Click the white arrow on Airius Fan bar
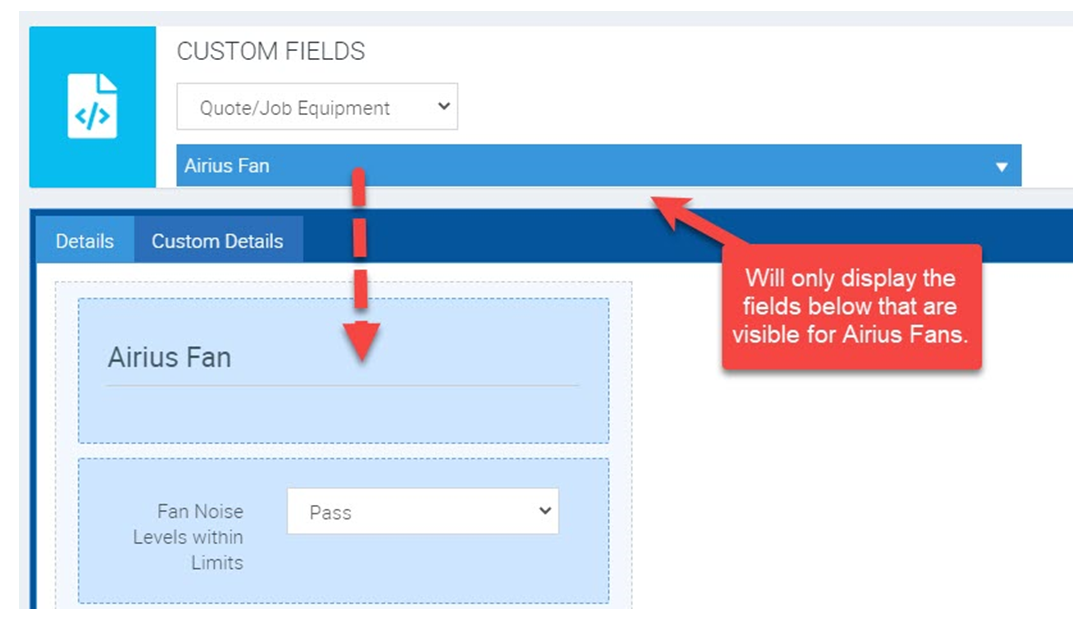Screen dimensions: 1085x625 [x=1001, y=167]
